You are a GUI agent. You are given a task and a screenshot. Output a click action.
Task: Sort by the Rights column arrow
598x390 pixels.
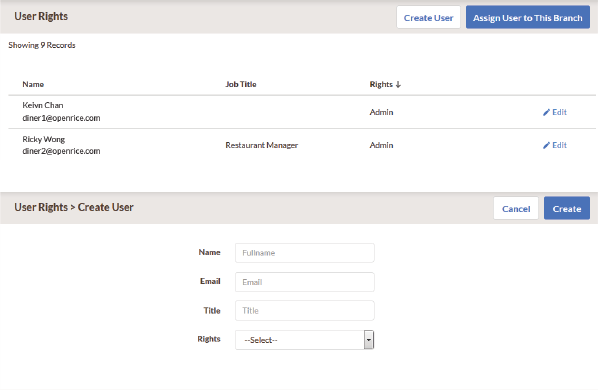pos(398,85)
